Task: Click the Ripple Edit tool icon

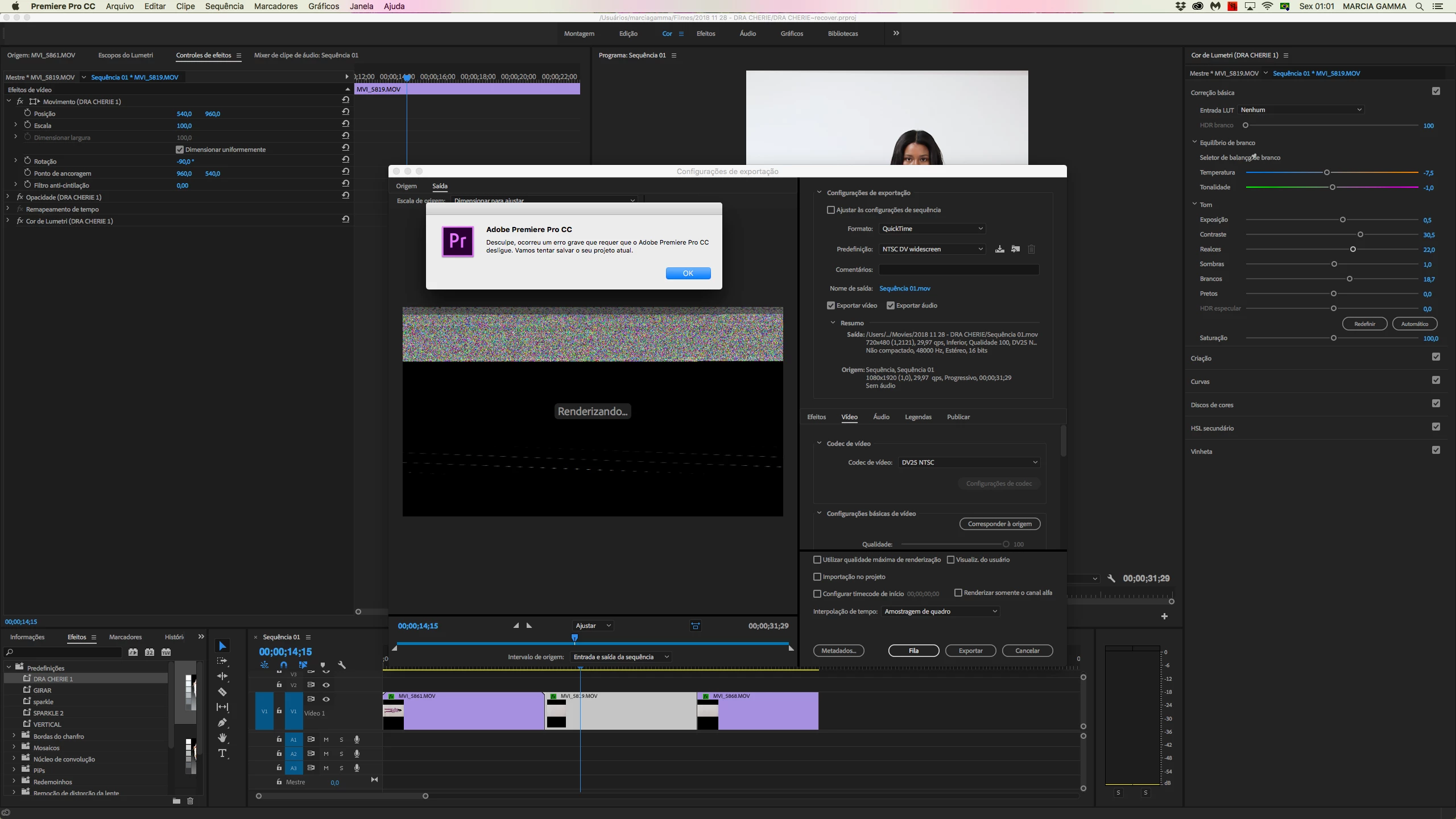Action: pyautogui.click(x=222, y=676)
